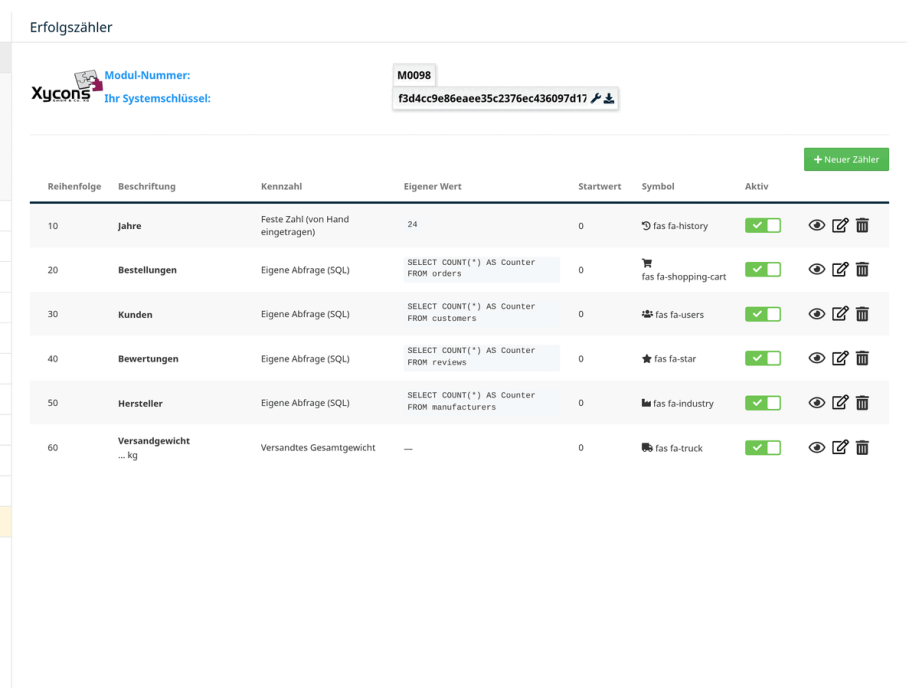This screenshot has width=919, height=700.
Task: Switch off Versandgewicht active toggle
Action: pos(763,447)
